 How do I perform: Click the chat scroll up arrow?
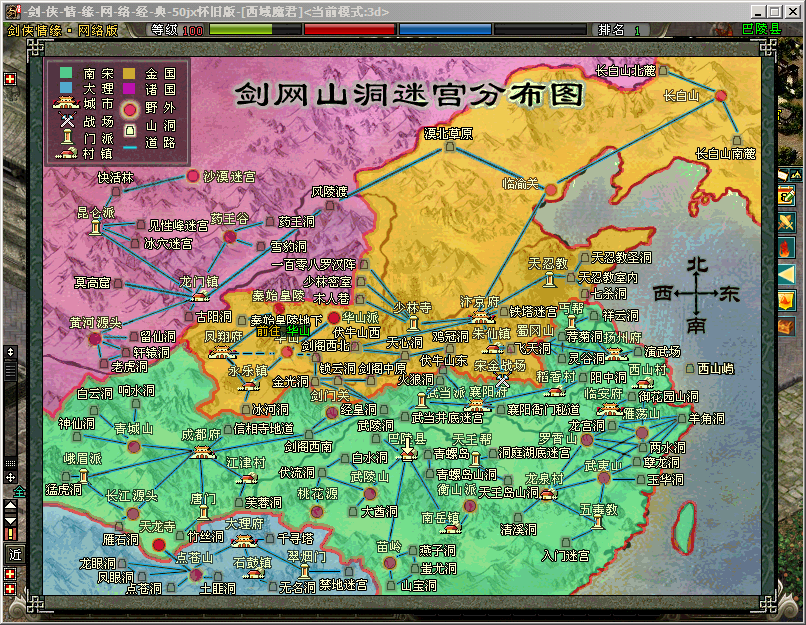click(x=10, y=507)
